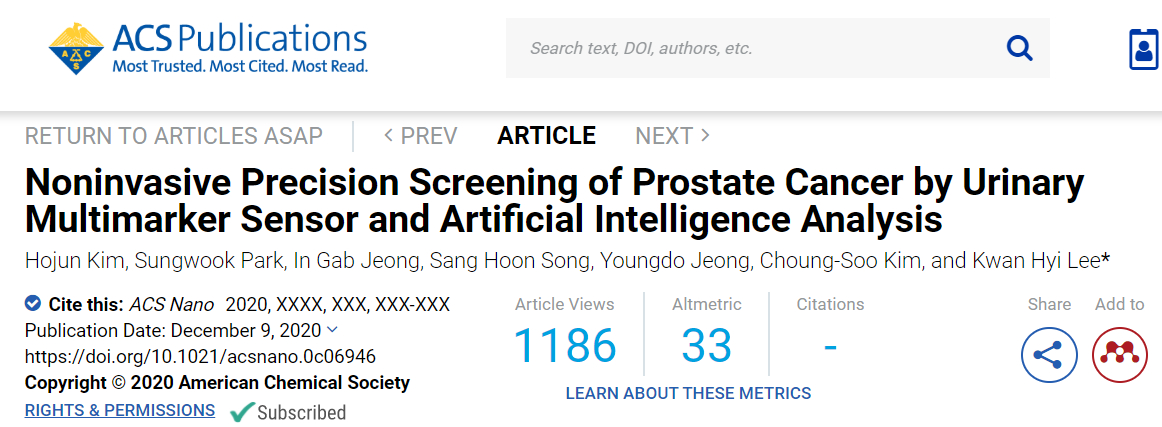Click the blue check mark beside Cite this
The image size is (1162, 427).
click(33, 303)
